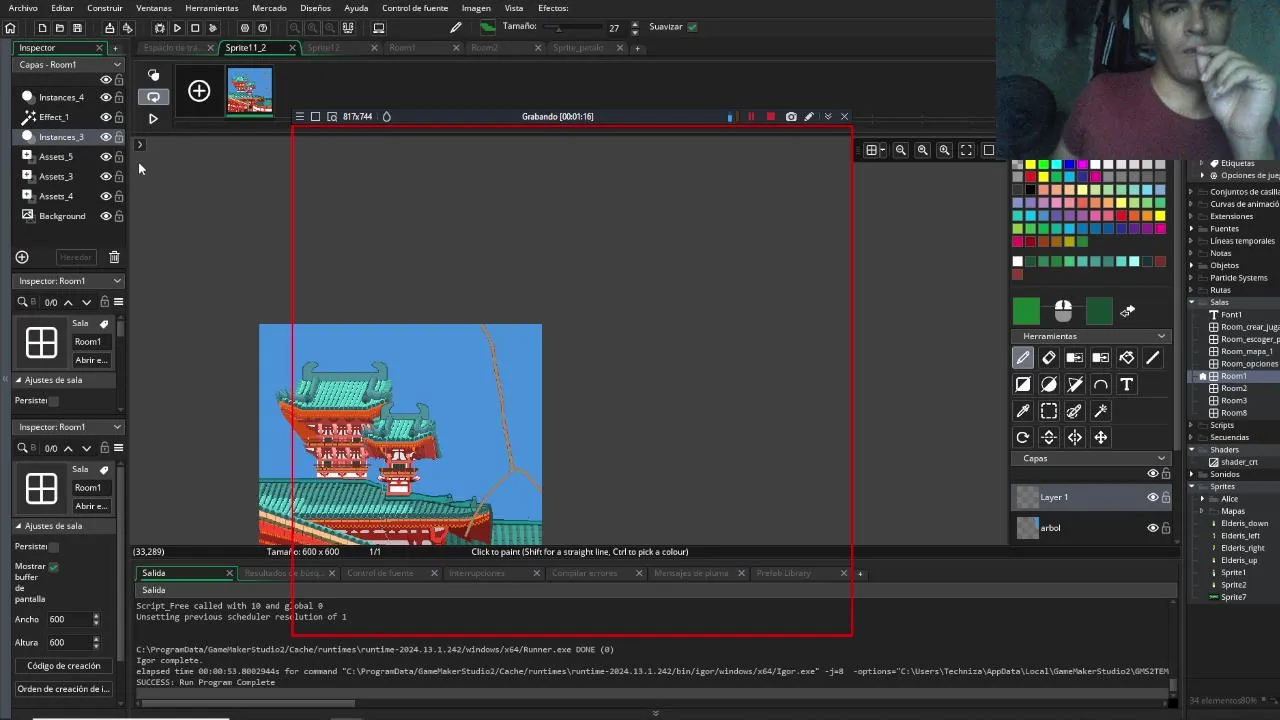Lock the arbol image layer
Viewport: 1280px width, 720px height.
click(x=1166, y=528)
